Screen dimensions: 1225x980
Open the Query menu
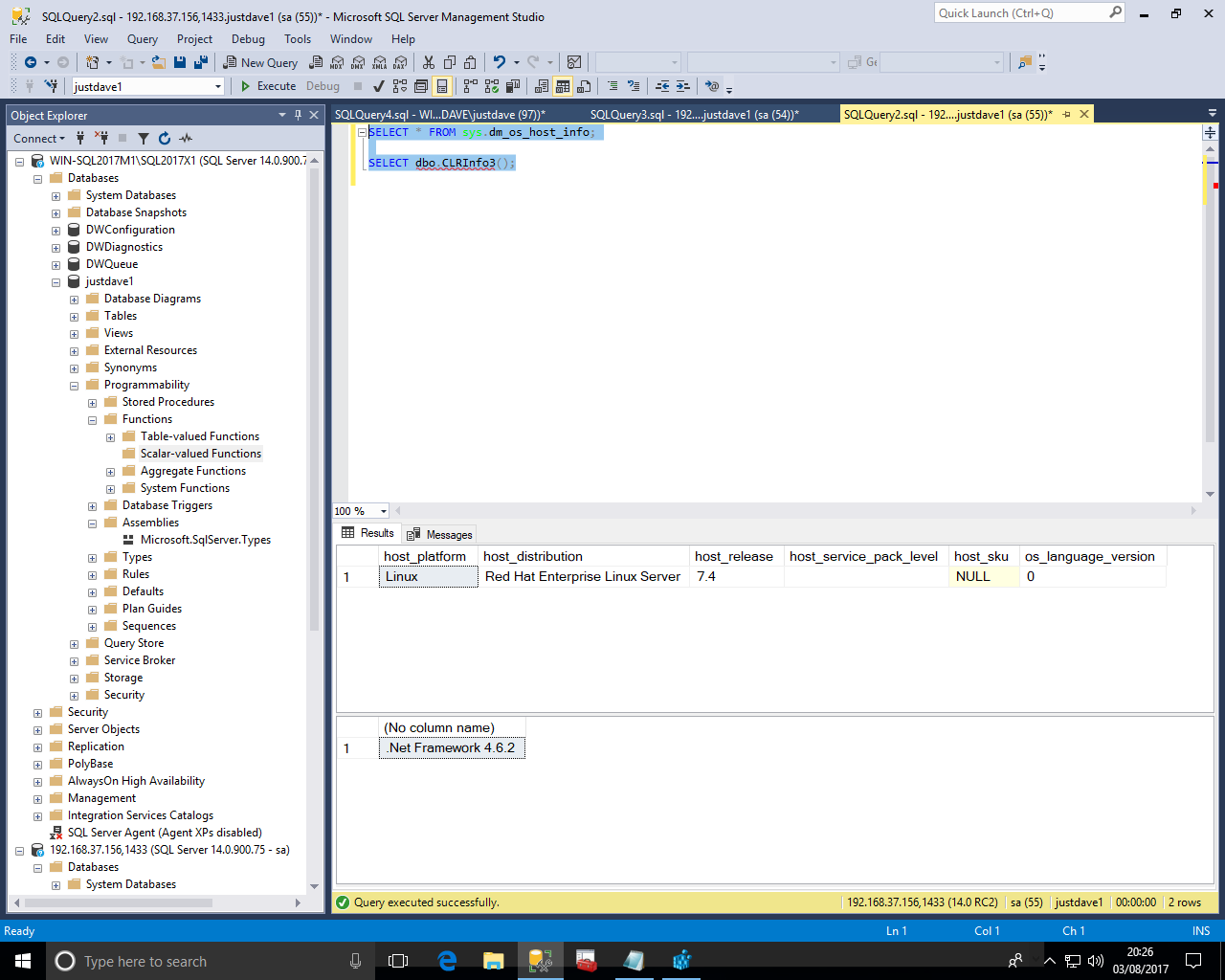coord(142,39)
